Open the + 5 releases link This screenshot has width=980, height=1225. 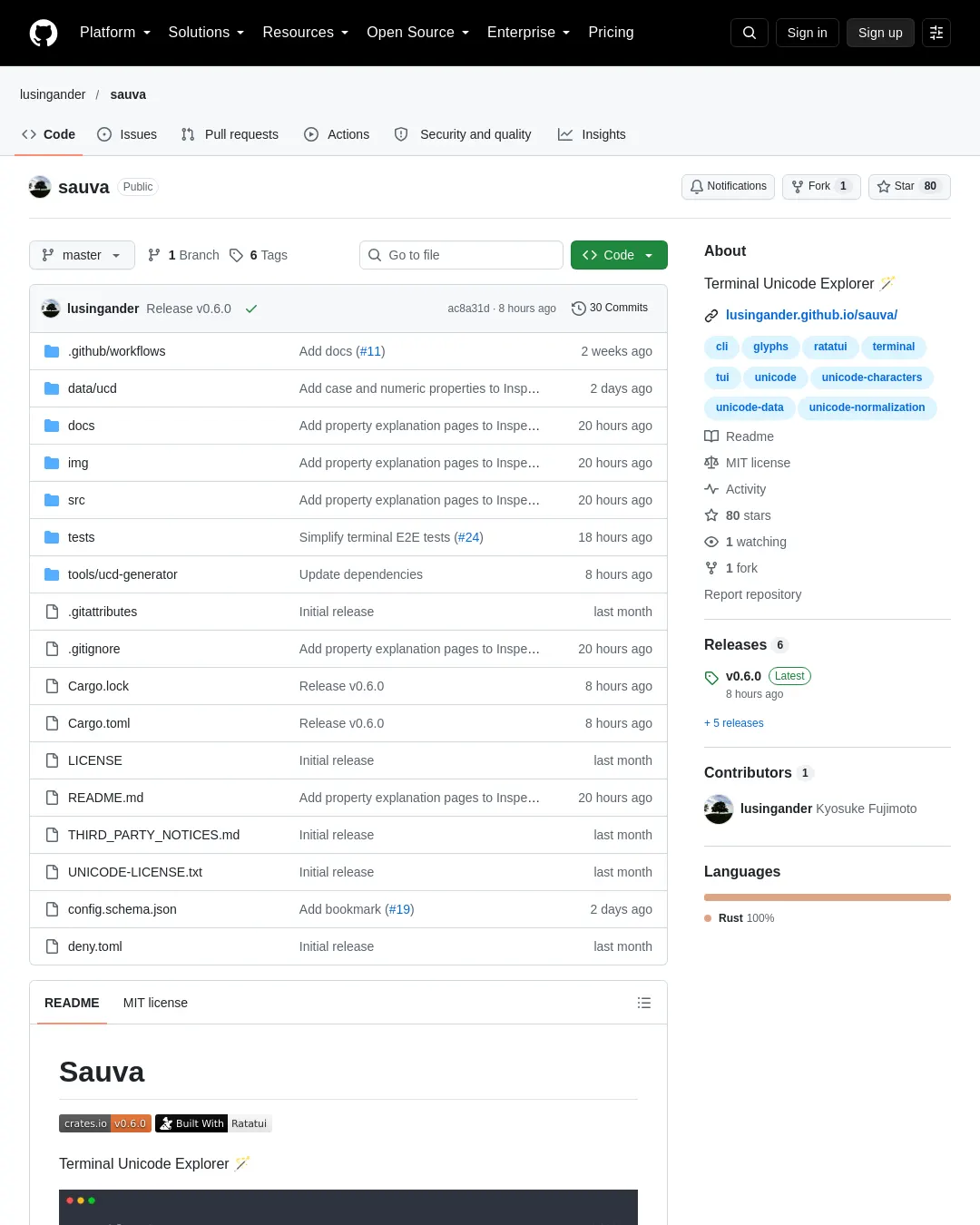click(x=734, y=723)
